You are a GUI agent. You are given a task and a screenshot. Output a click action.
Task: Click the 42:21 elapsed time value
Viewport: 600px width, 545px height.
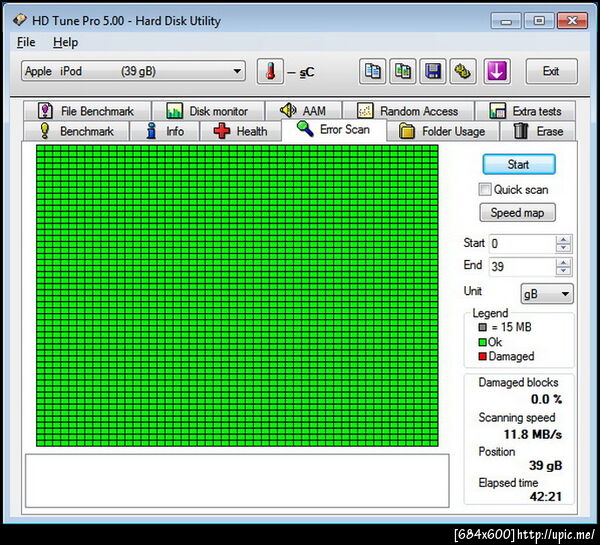coord(546,496)
